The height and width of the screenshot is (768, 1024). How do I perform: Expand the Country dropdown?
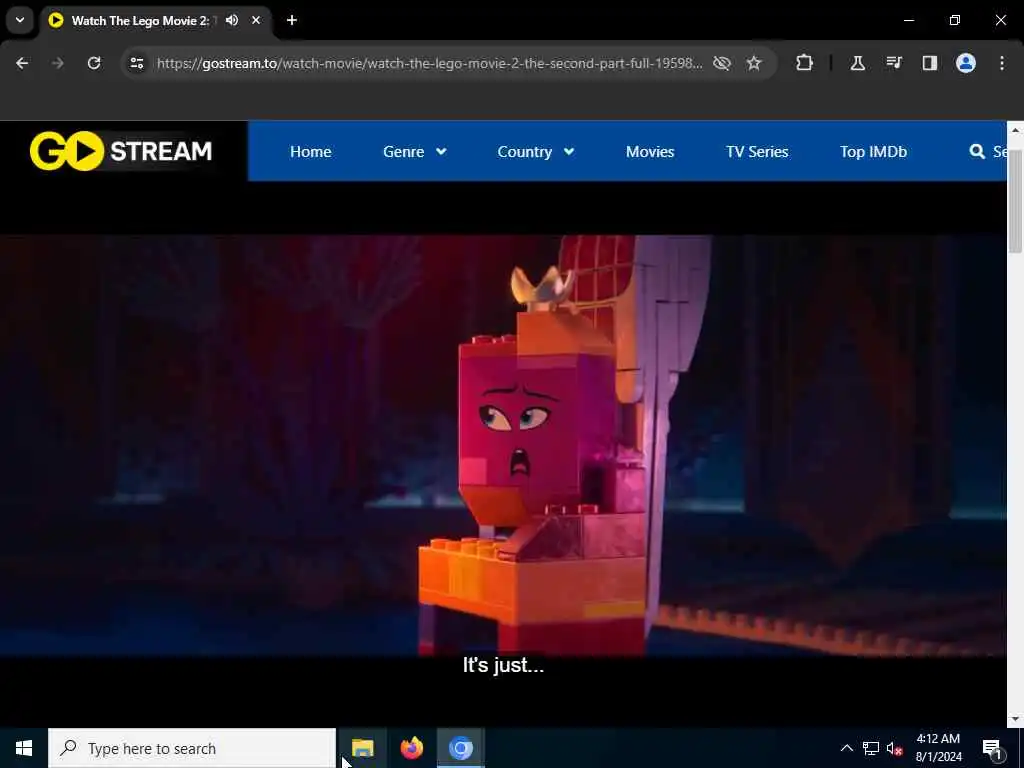pos(536,152)
